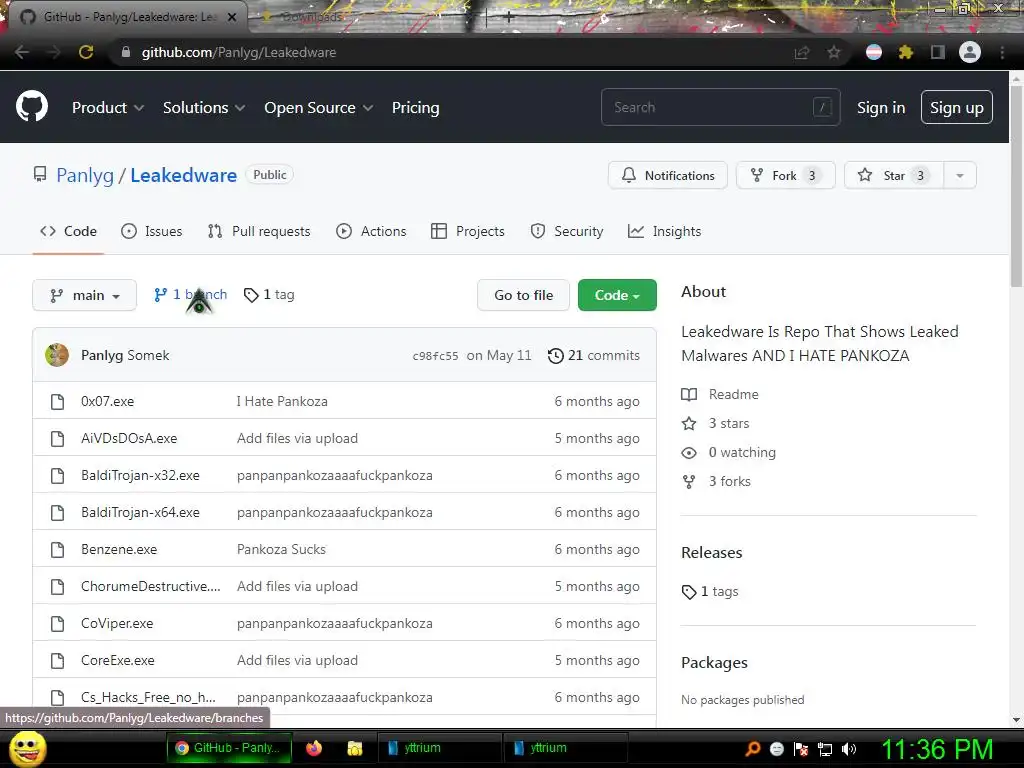Click the Sign up button

957,107
